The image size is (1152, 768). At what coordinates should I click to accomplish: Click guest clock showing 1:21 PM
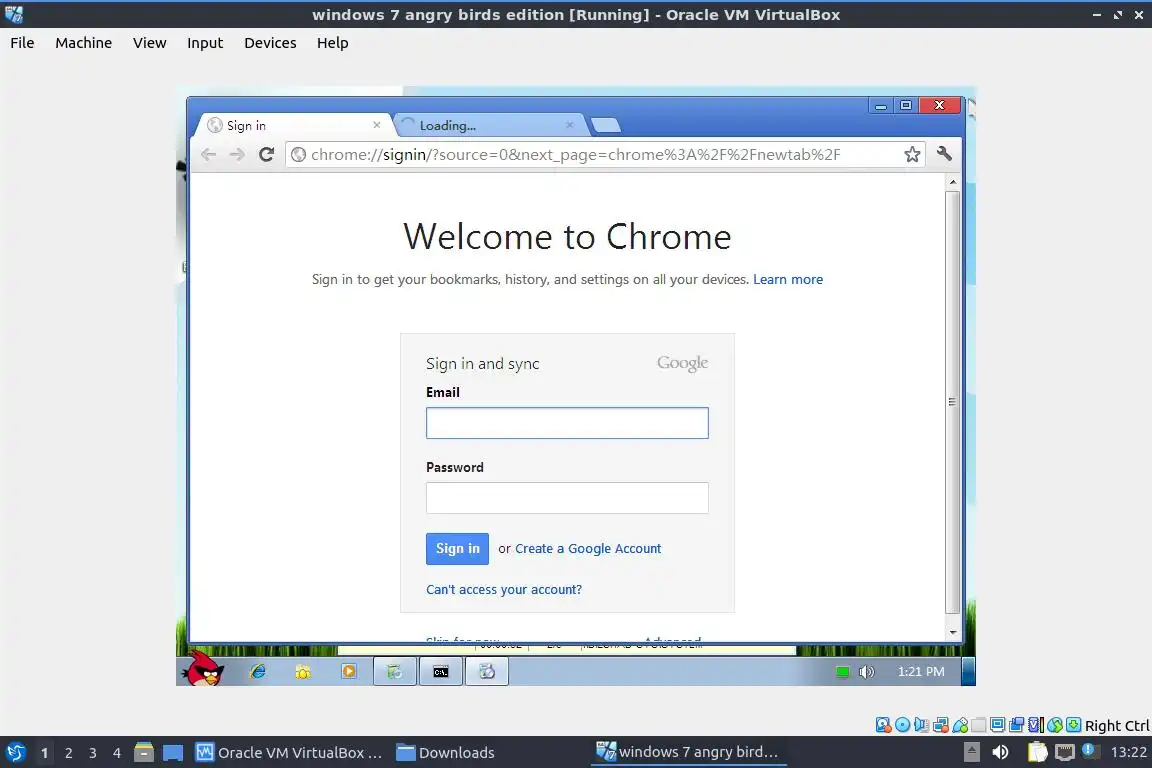(921, 672)
